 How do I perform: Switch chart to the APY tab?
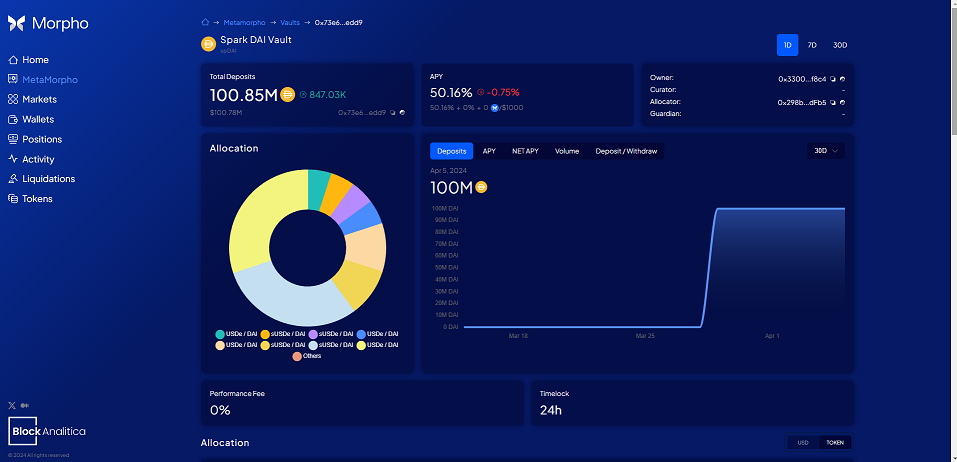click(489, 151)
